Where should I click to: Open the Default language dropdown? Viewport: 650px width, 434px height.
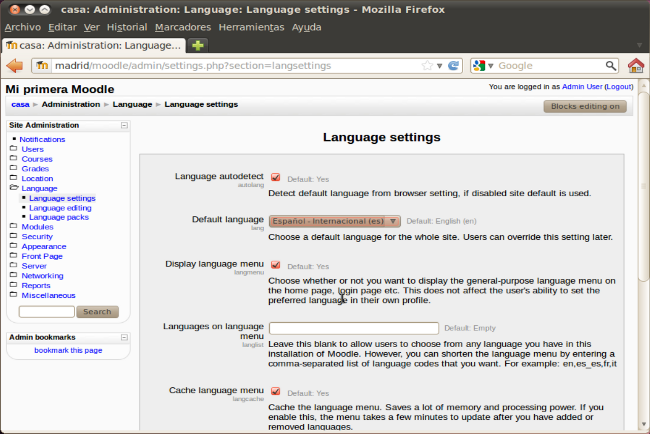(x=335, y=221)
